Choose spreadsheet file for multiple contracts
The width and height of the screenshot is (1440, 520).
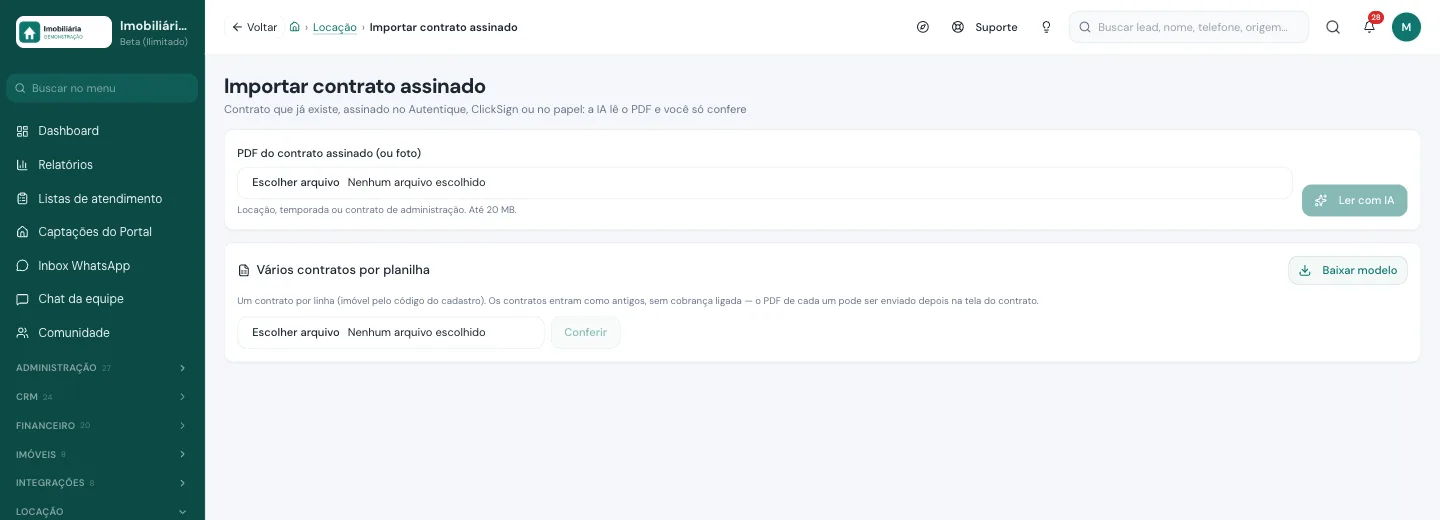(x=391, y=333)
